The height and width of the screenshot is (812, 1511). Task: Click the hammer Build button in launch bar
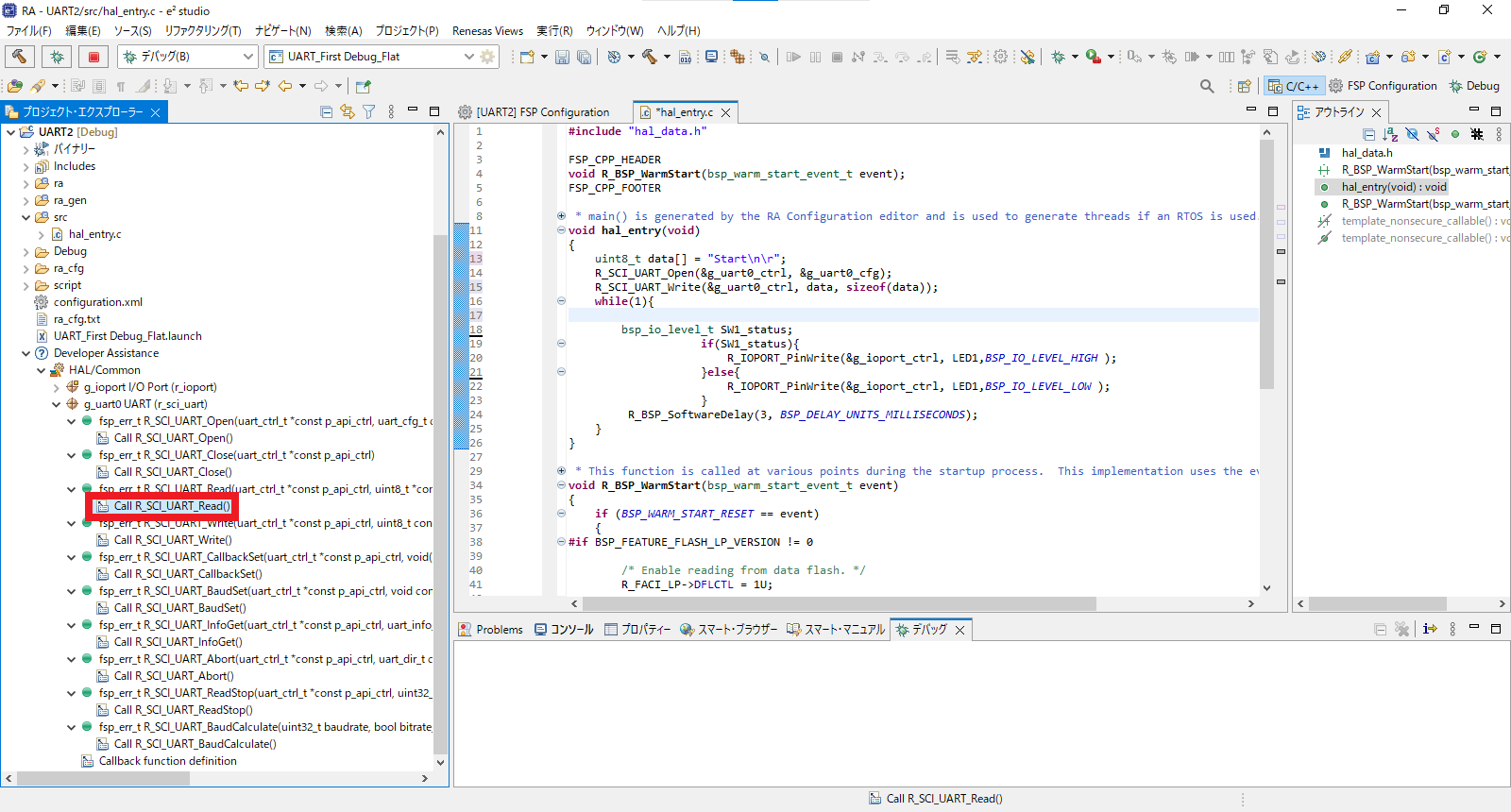pyautogui.click(x=19, y=57)
